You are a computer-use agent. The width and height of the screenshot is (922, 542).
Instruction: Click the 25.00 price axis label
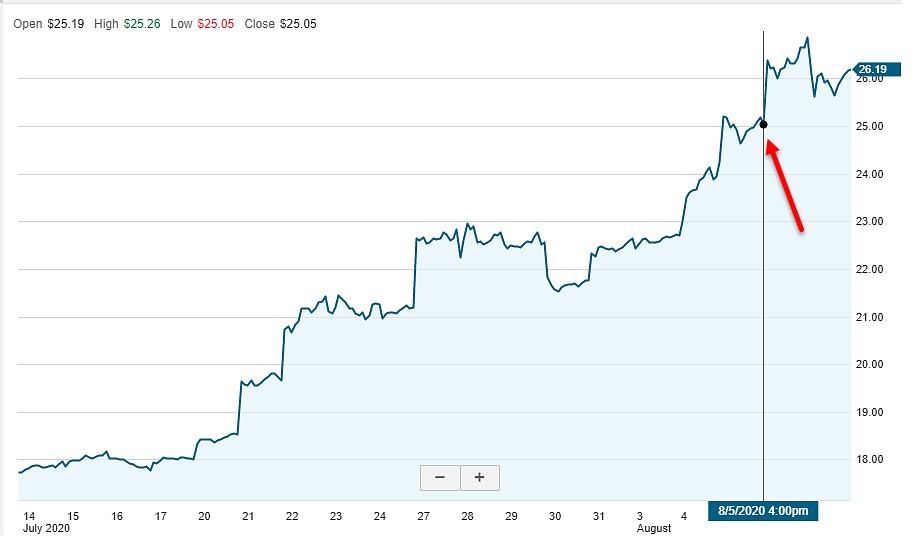click(869, 126)
